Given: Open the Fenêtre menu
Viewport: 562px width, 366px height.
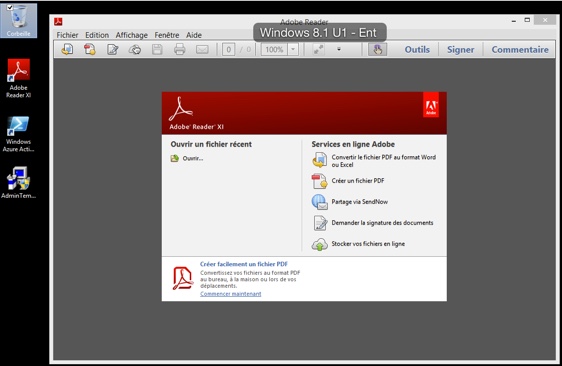Looking at the screenshot, I should tap(167, 35).
